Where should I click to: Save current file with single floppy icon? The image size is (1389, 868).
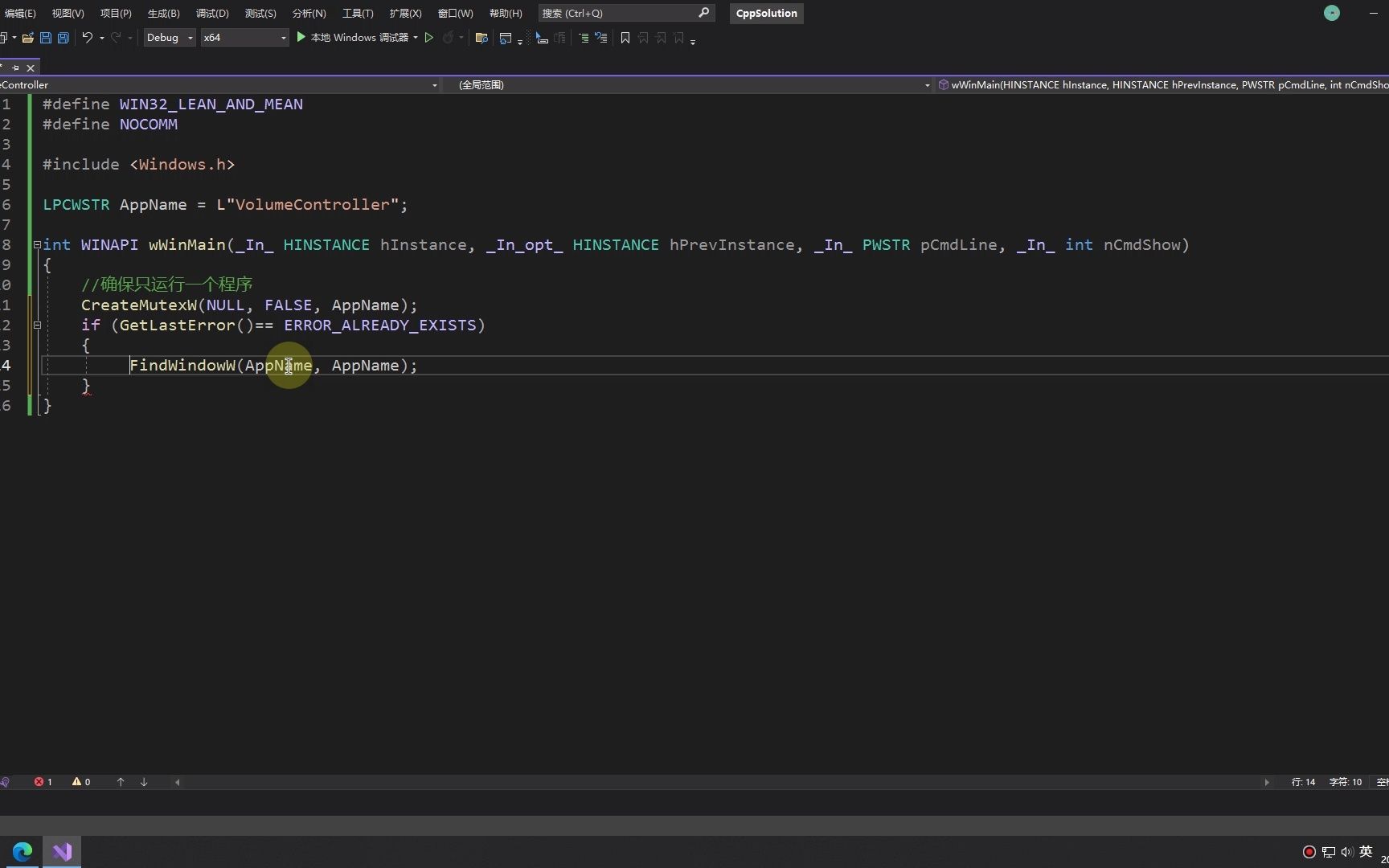[x=46, y=38]
